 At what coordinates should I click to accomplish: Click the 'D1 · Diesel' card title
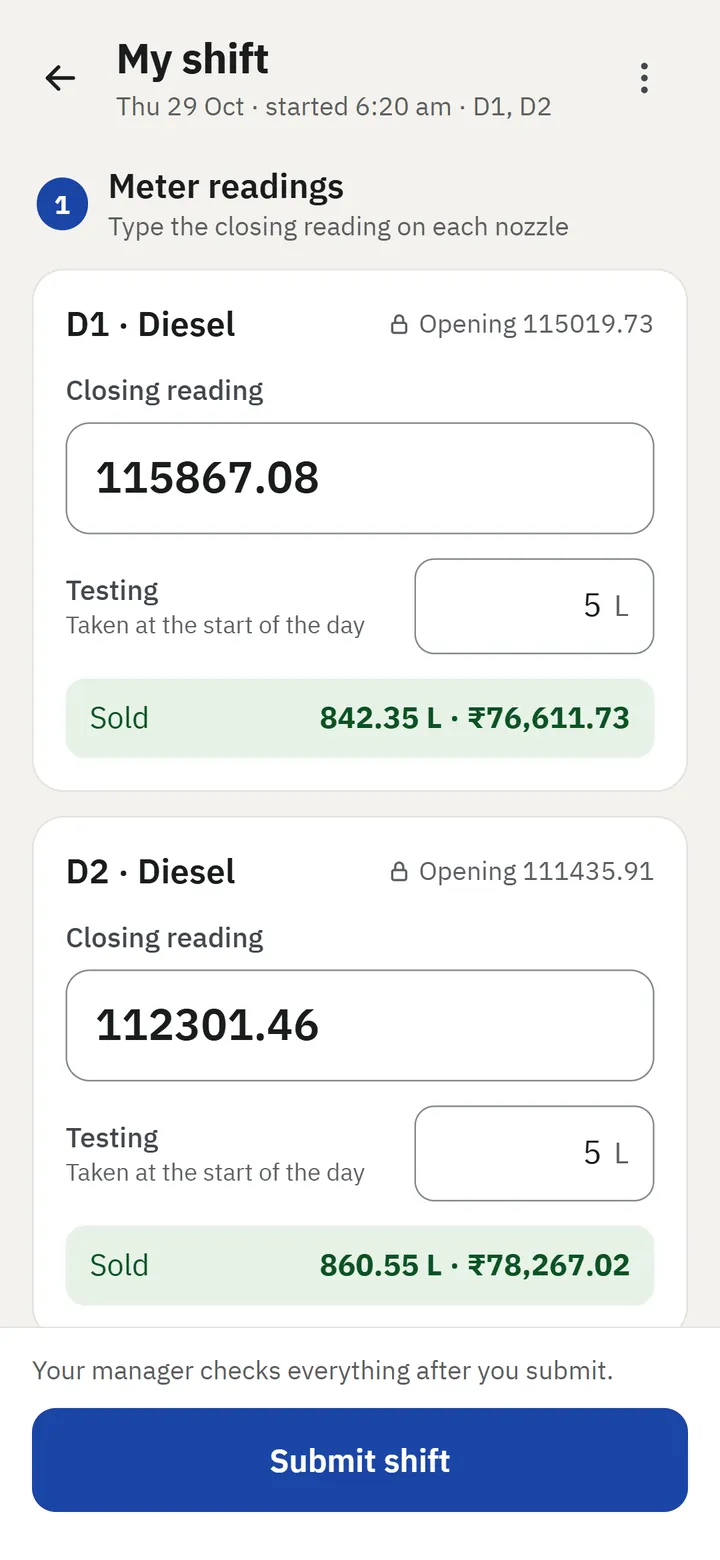coord(151,325)
